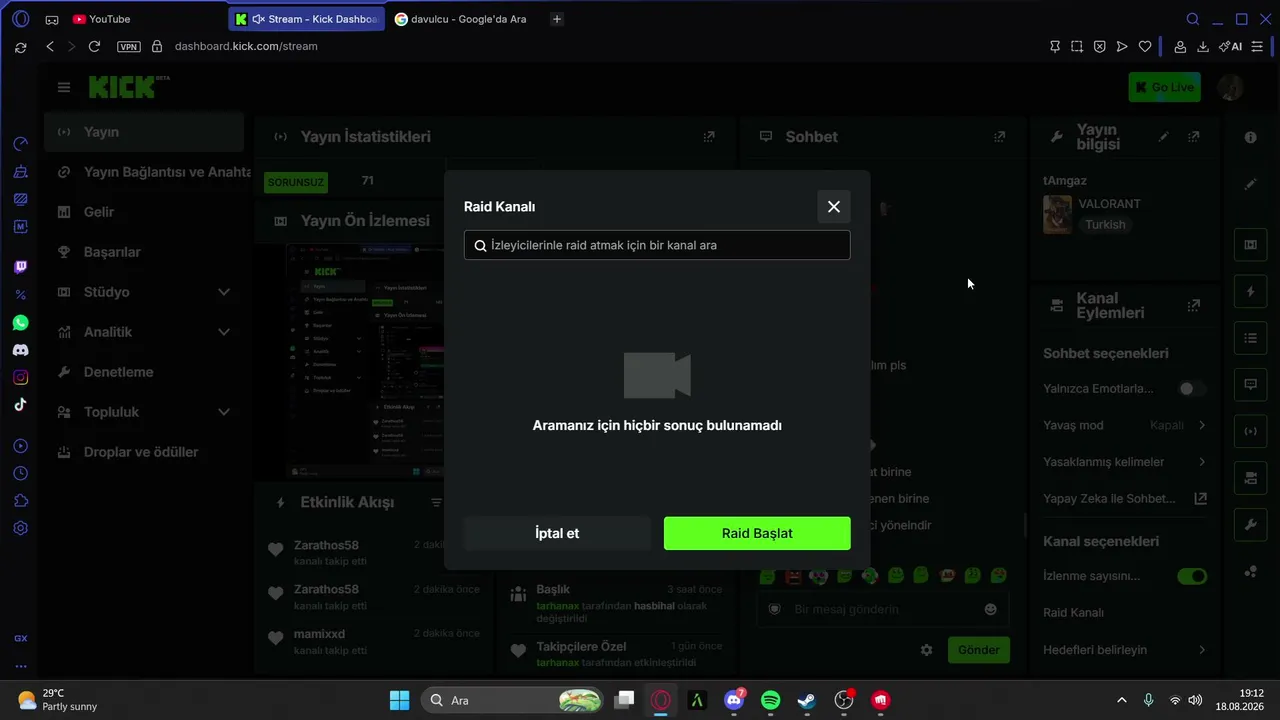Click the Windows Start button
1280x720 pixels.
pos(399,700)
